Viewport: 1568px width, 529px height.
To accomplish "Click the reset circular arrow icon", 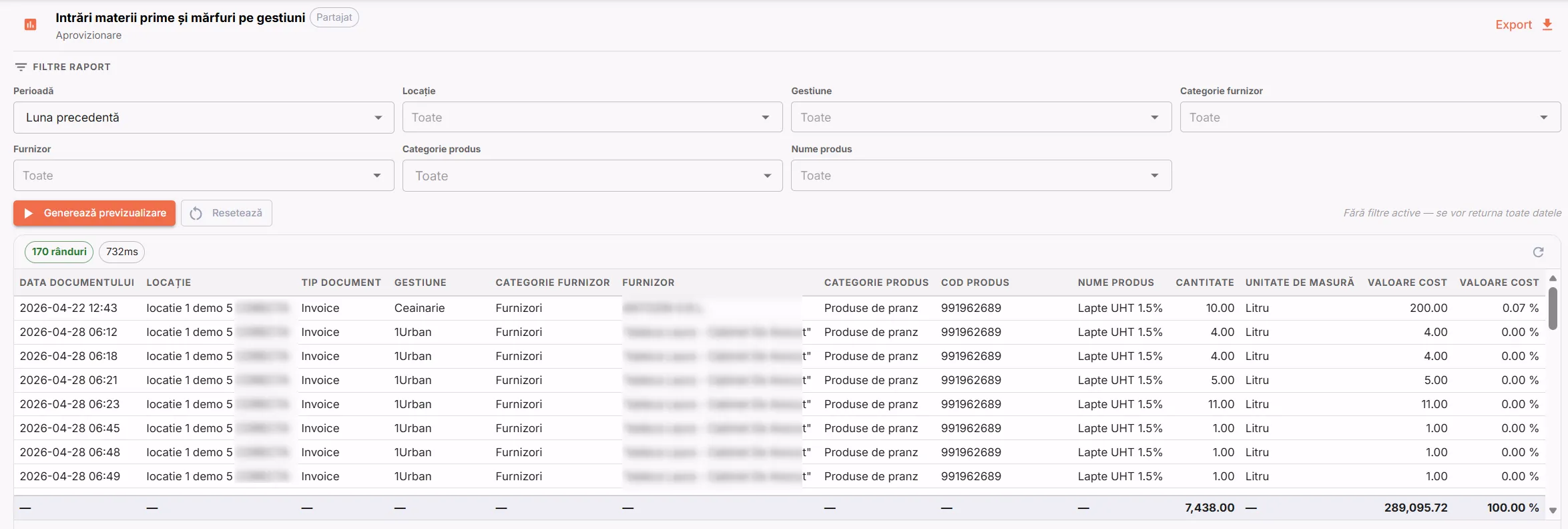I will [196, 213].
